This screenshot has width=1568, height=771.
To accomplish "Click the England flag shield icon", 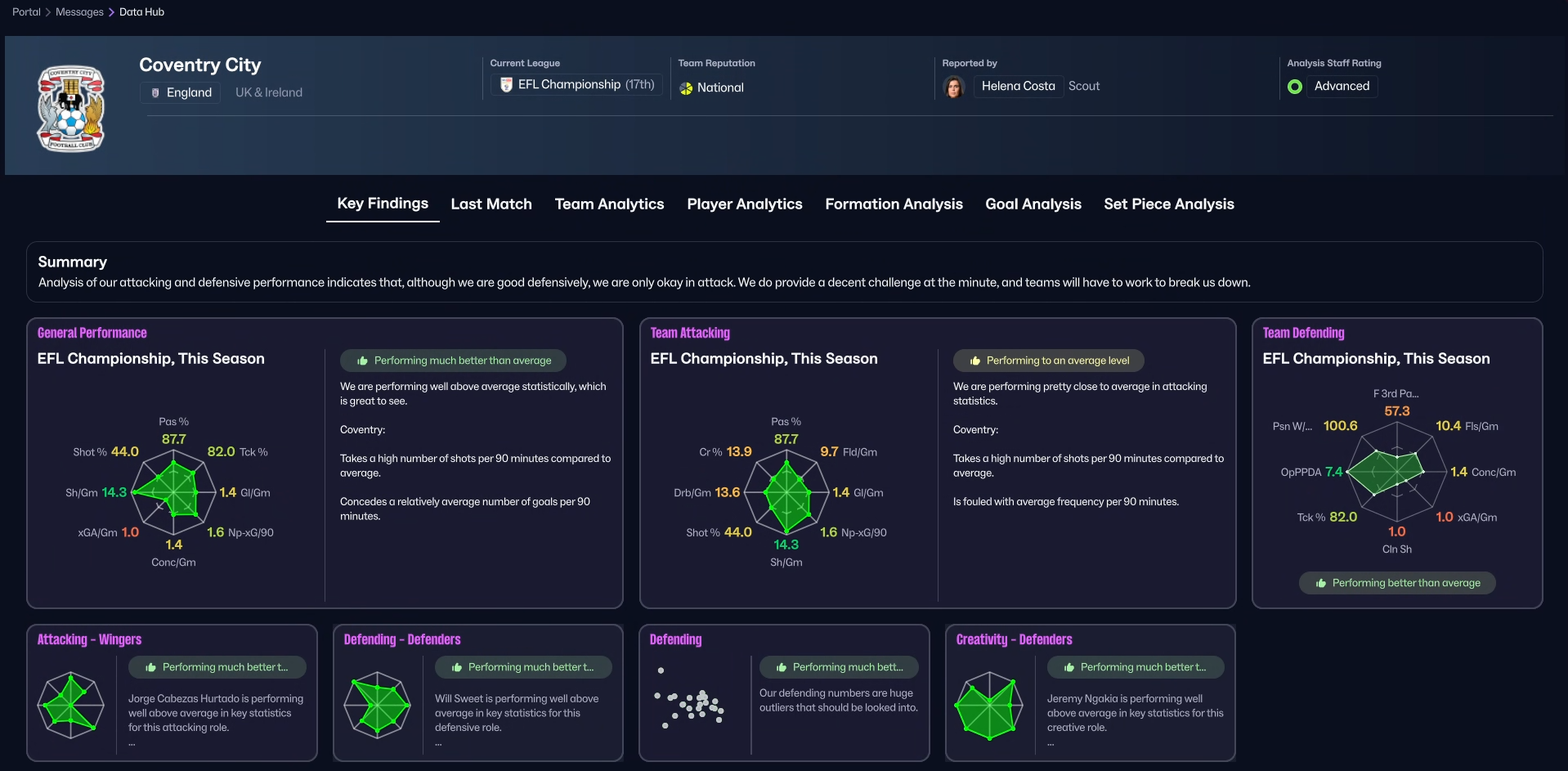I will coord(155,92).
